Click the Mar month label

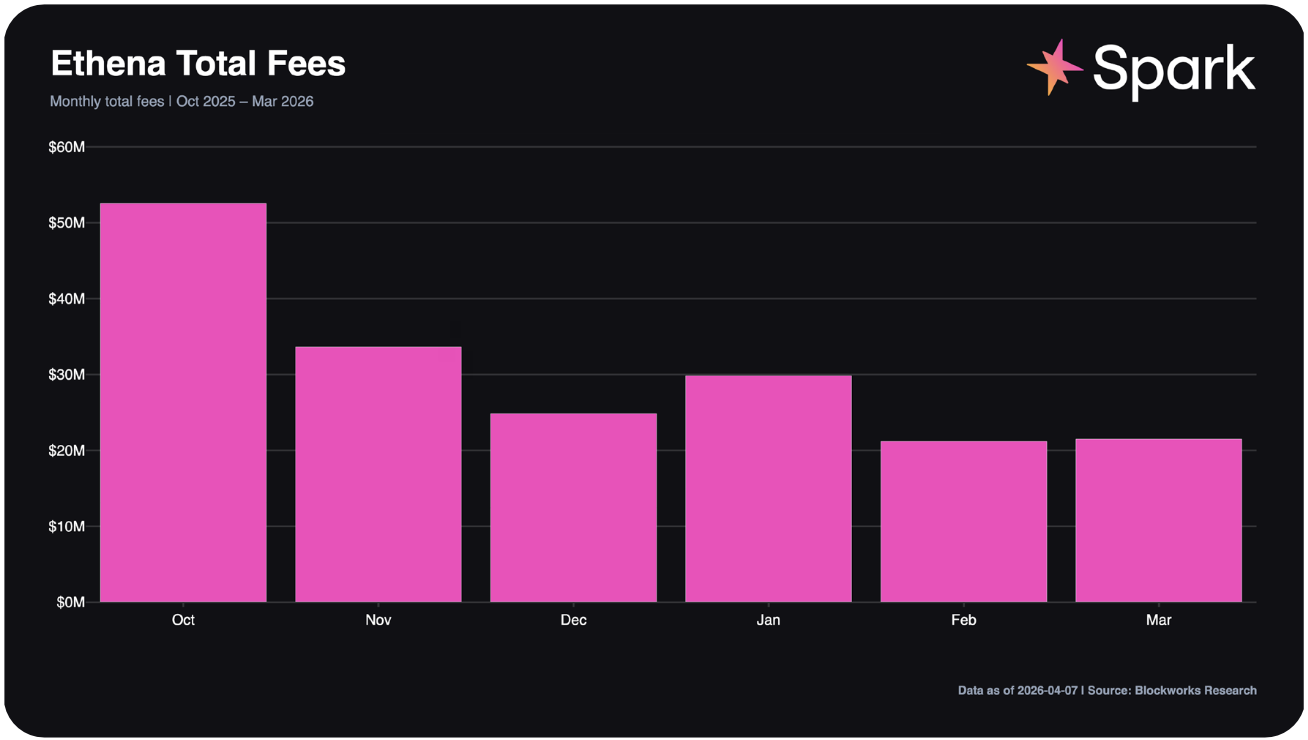click(x=1158, y=620)
